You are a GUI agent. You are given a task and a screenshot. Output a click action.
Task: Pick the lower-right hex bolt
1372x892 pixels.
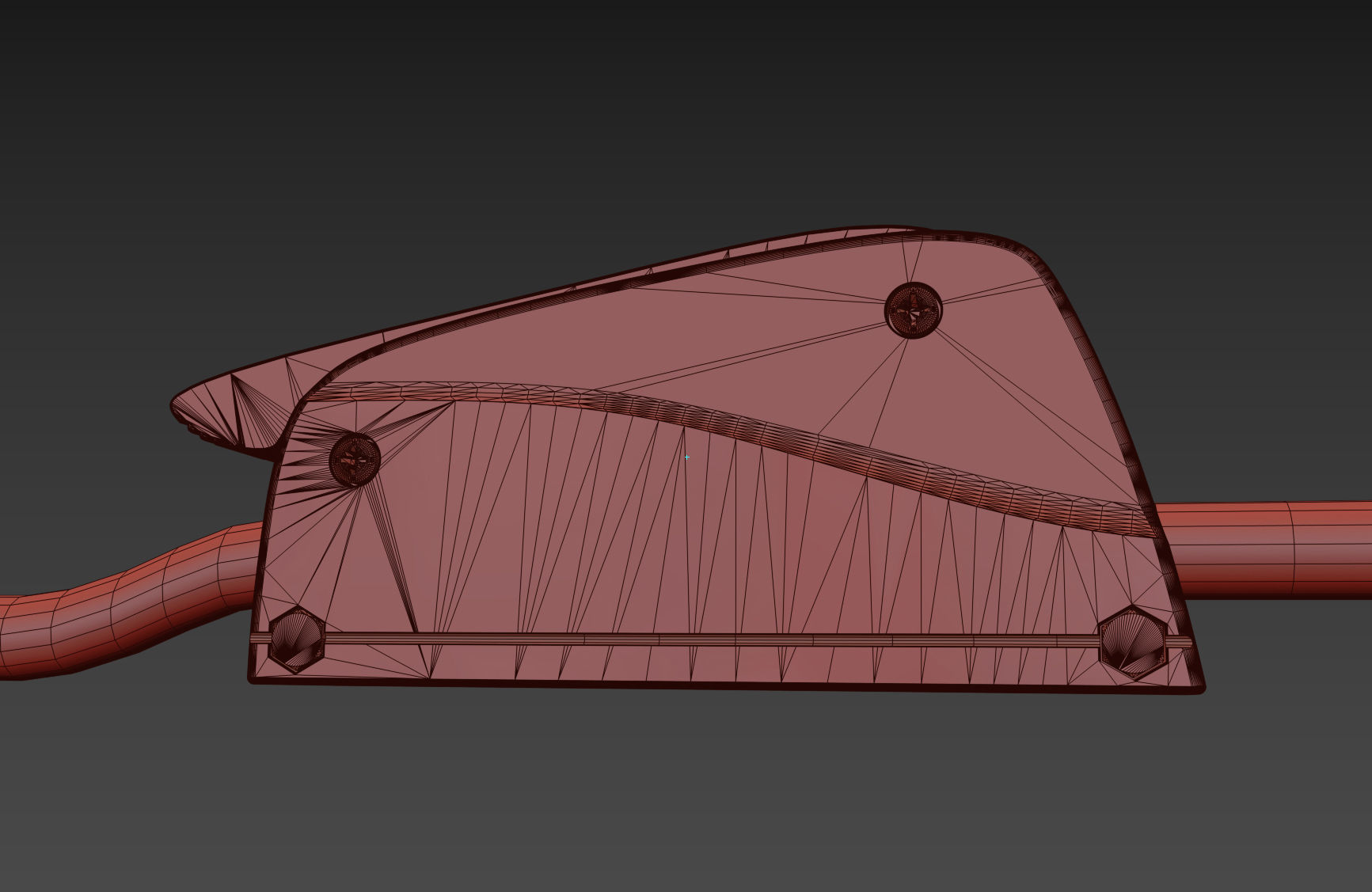(1134, 642)
